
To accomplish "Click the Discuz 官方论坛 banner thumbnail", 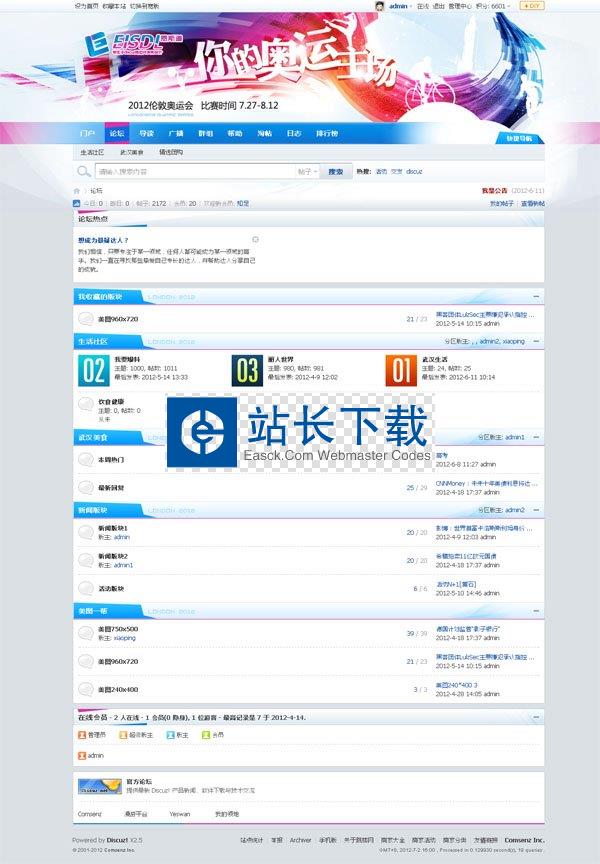I will [100, 786].
